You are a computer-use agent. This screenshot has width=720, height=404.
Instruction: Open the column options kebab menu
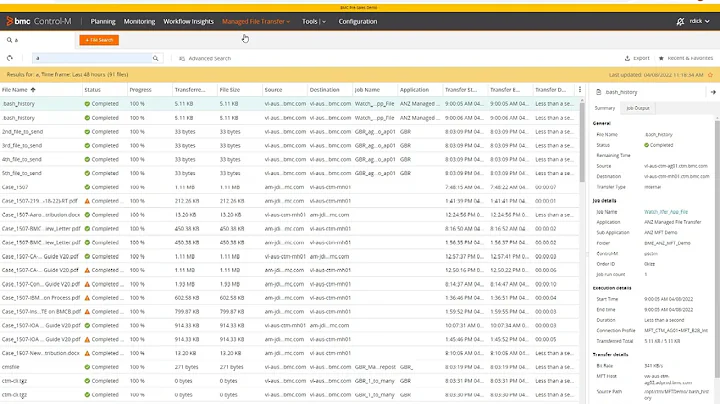pos(579,90)
